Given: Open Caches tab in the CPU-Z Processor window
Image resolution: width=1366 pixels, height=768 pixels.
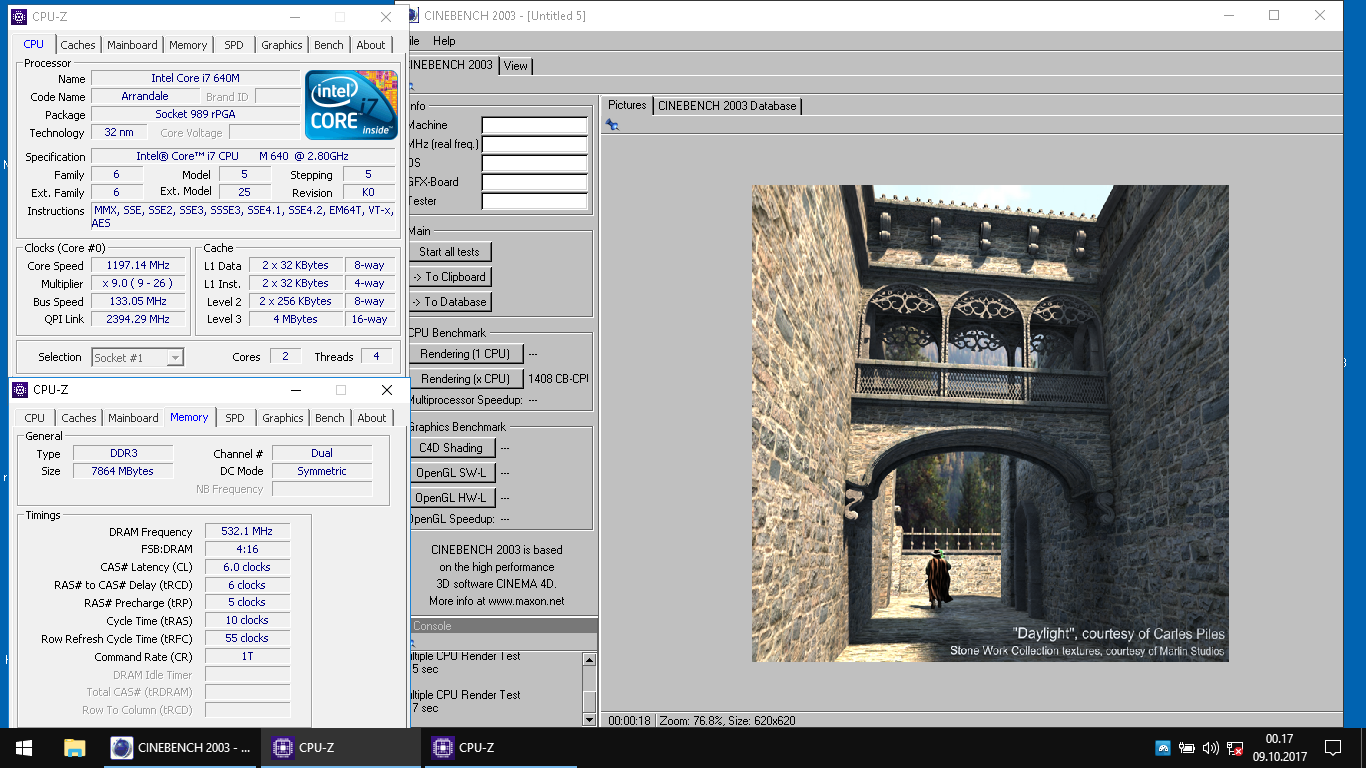Looking at the screenshot, I should (78, 45).
